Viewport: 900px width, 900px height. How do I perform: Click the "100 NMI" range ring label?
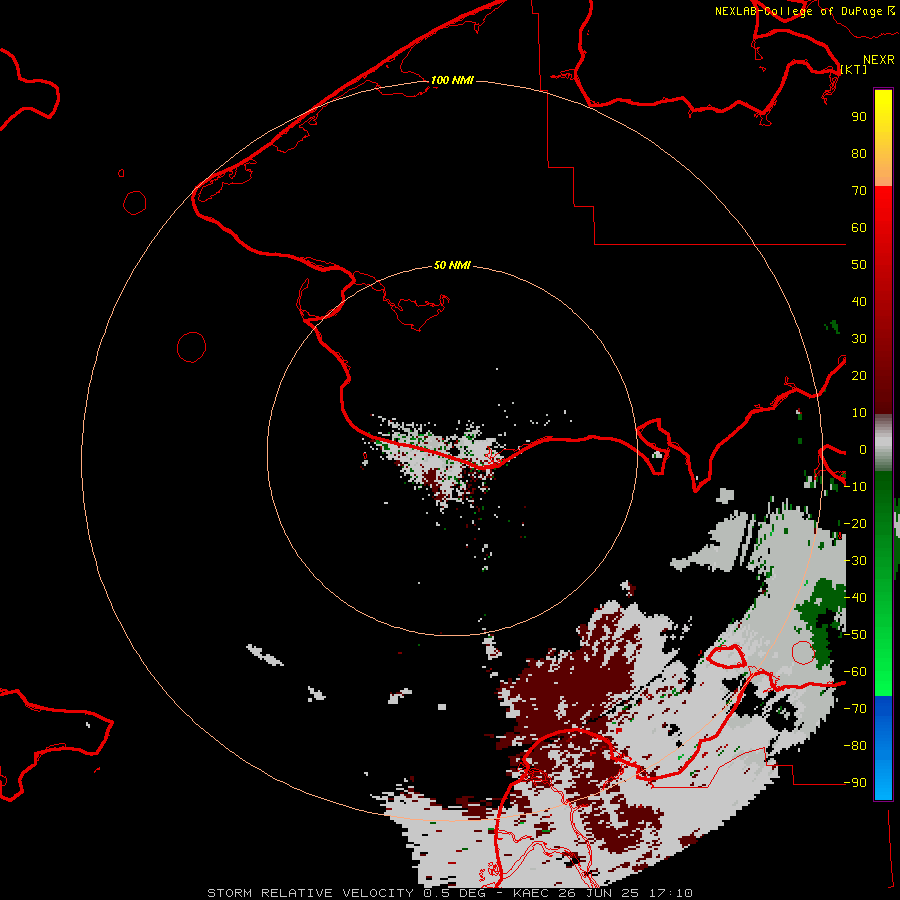click(x=452, y=80)
